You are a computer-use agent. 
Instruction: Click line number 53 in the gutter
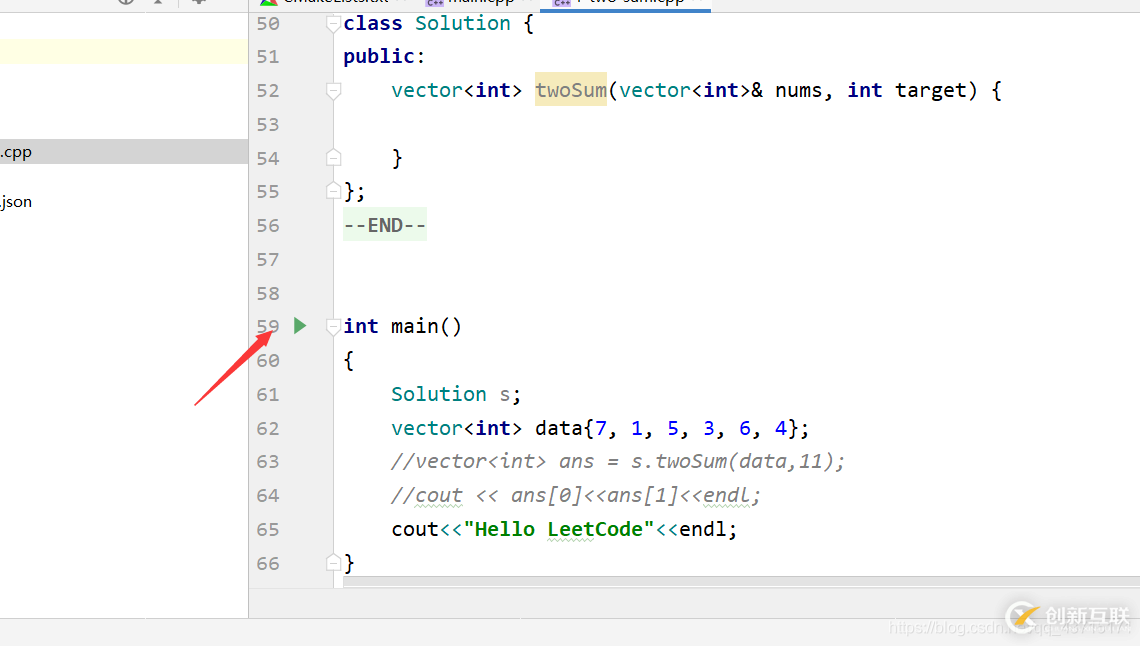tap(268, 124)
